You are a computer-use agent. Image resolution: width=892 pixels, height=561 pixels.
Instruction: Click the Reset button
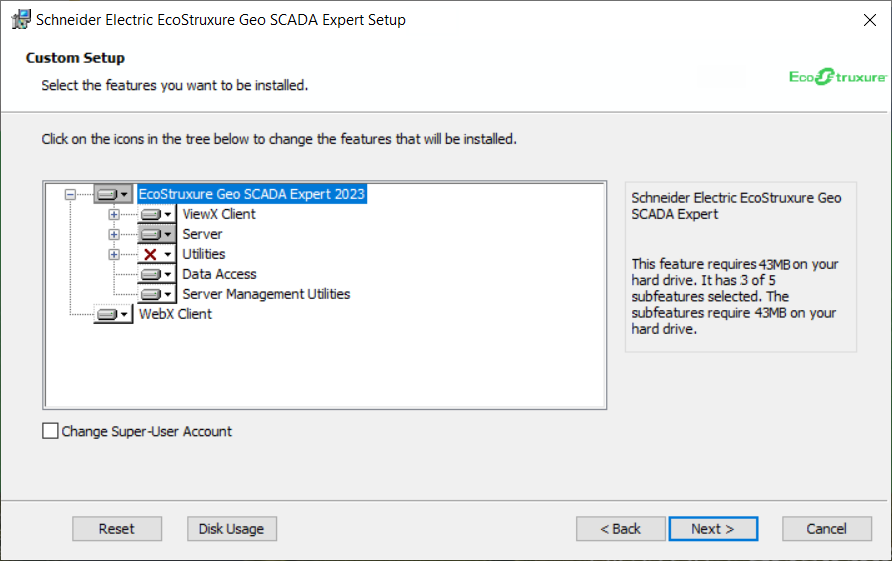point(116,529)
